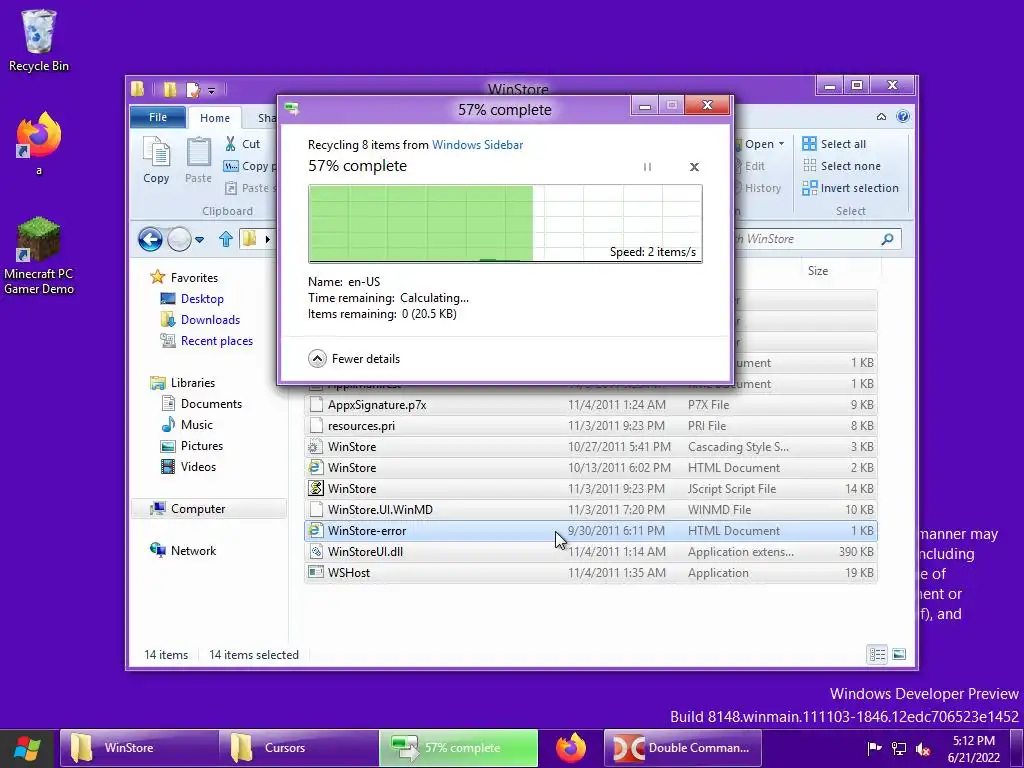
Task: Open the File menu tab
Action: tap(158, 117)
